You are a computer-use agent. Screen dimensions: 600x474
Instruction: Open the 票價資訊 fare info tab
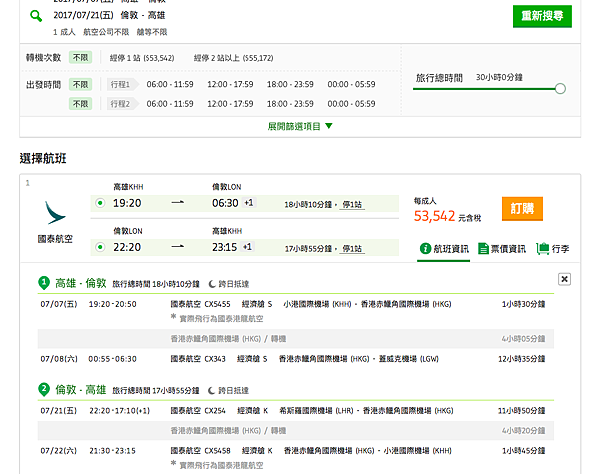coord(502,249)
